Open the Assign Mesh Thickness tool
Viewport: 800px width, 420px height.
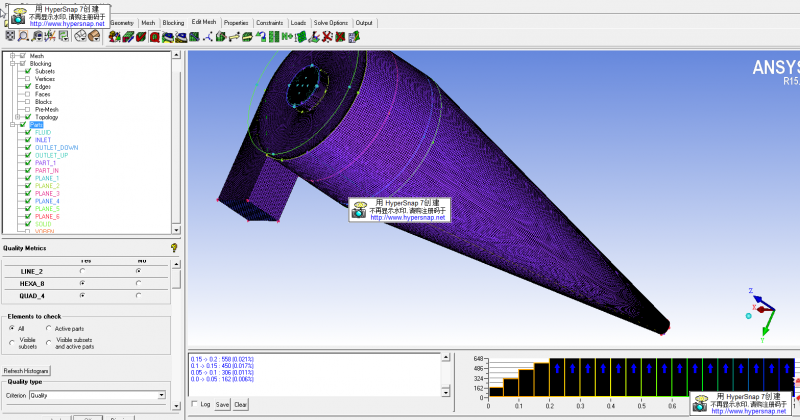pyautogui.click(x=301, y=37)
